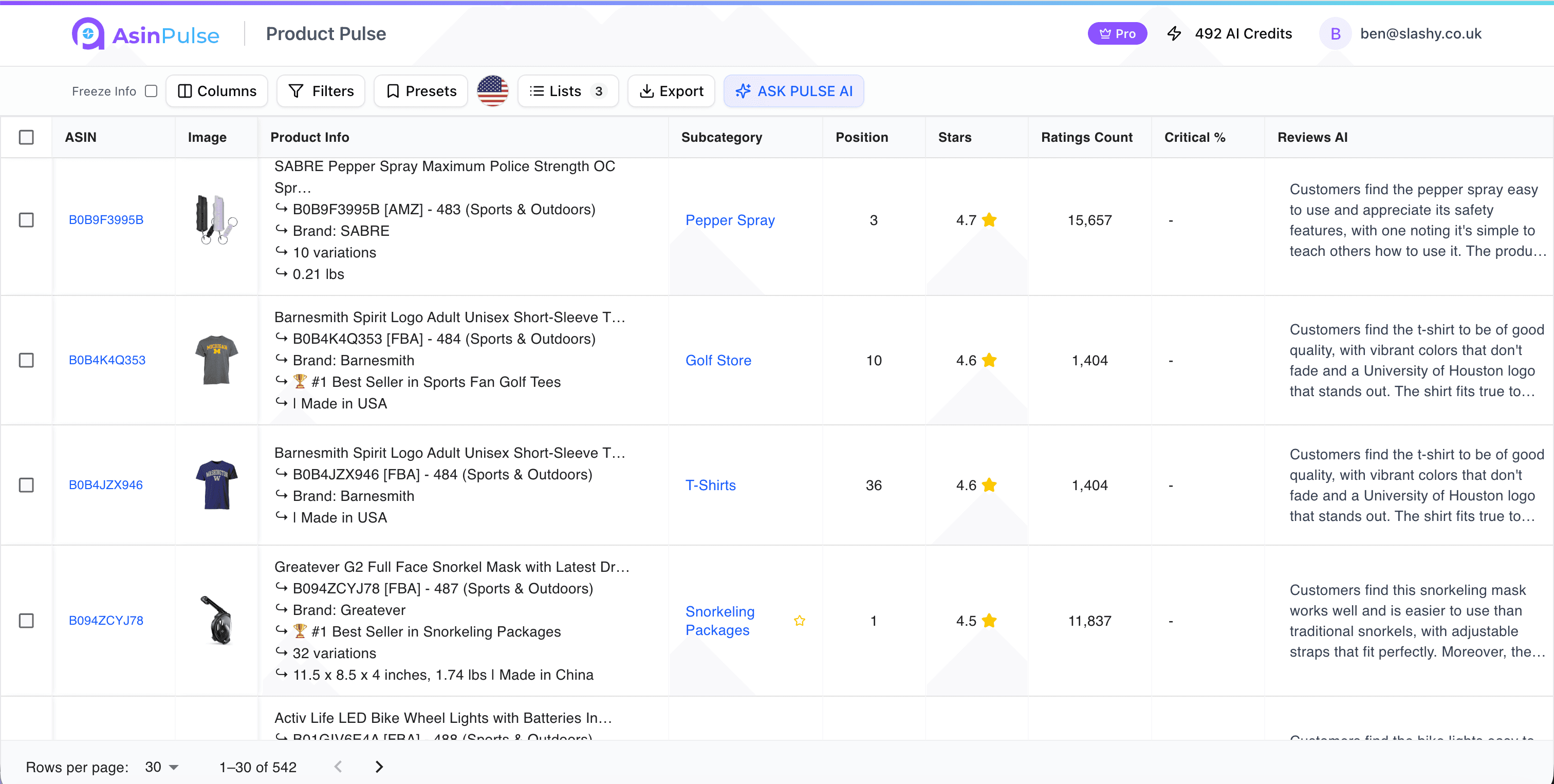Click the ASK PULSE AI button

click(x=793, y=91)
